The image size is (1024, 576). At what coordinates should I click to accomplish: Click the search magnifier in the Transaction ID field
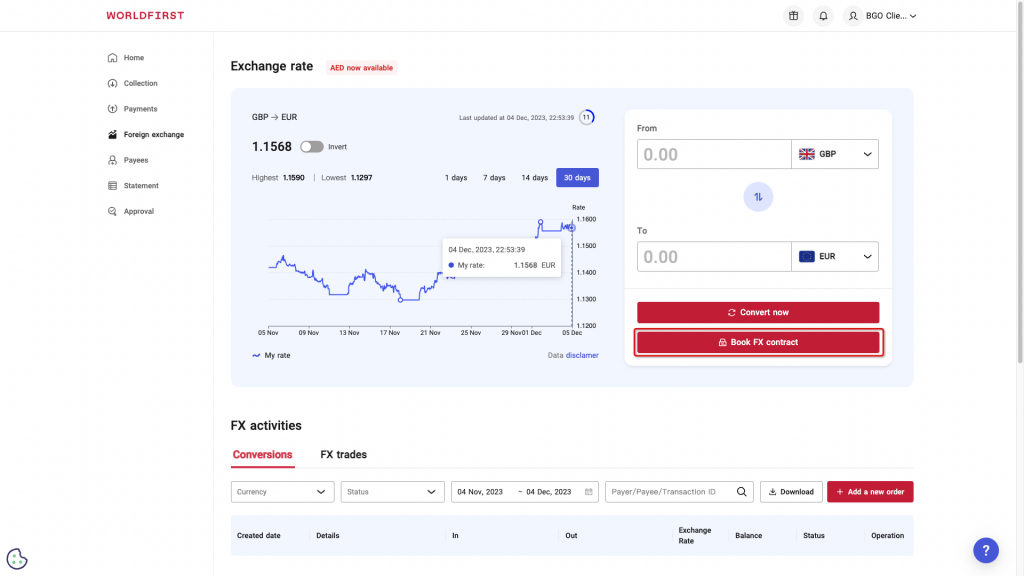point(742,492)
